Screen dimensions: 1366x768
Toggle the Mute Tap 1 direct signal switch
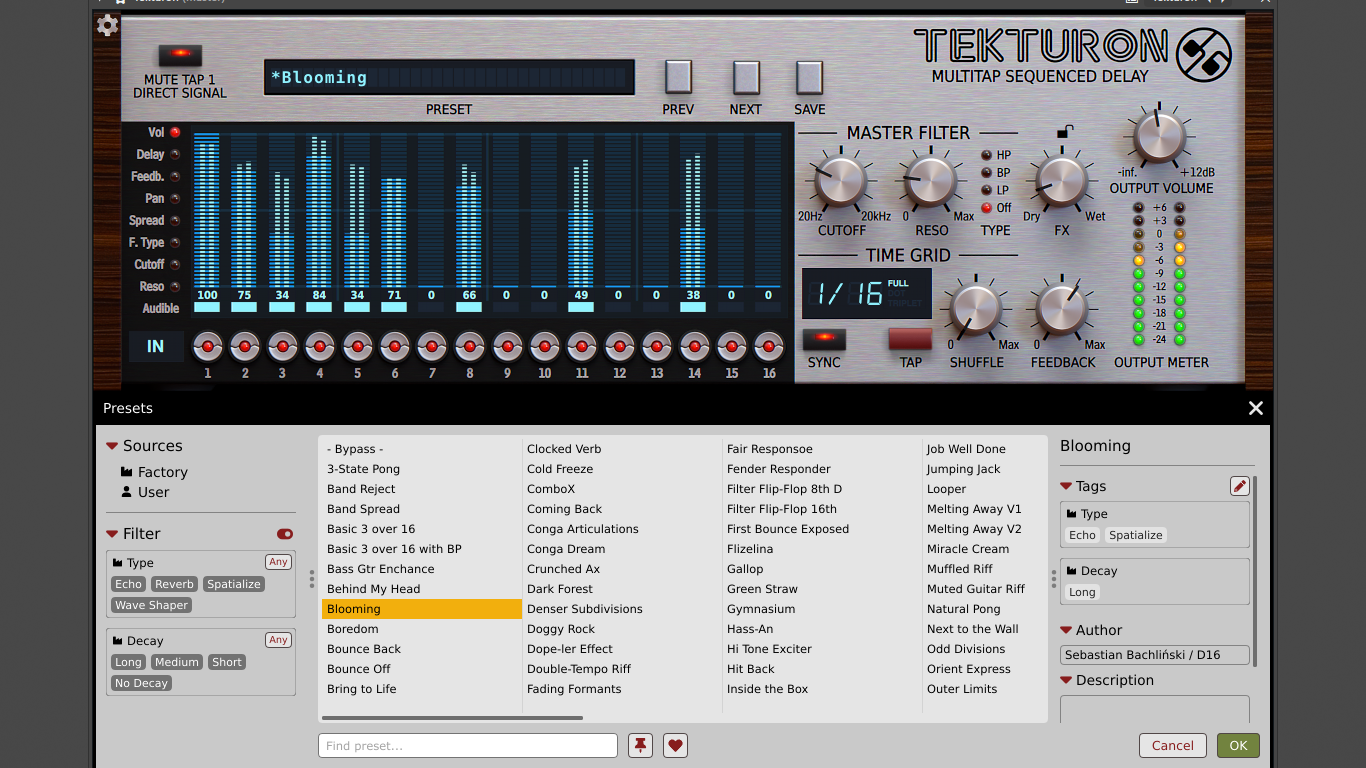(x=180, y=54)
